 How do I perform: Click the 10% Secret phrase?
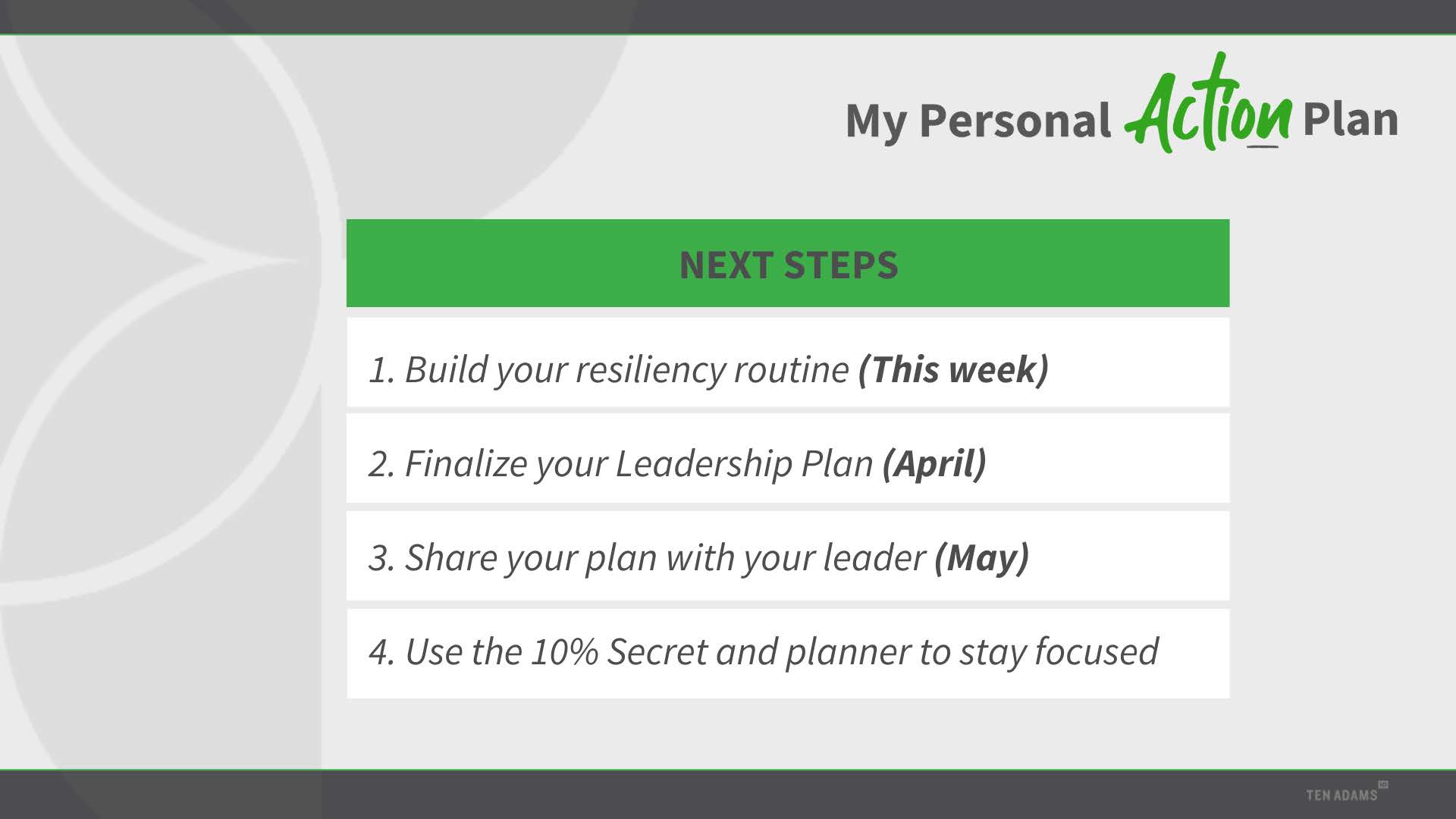pos(617,651)
